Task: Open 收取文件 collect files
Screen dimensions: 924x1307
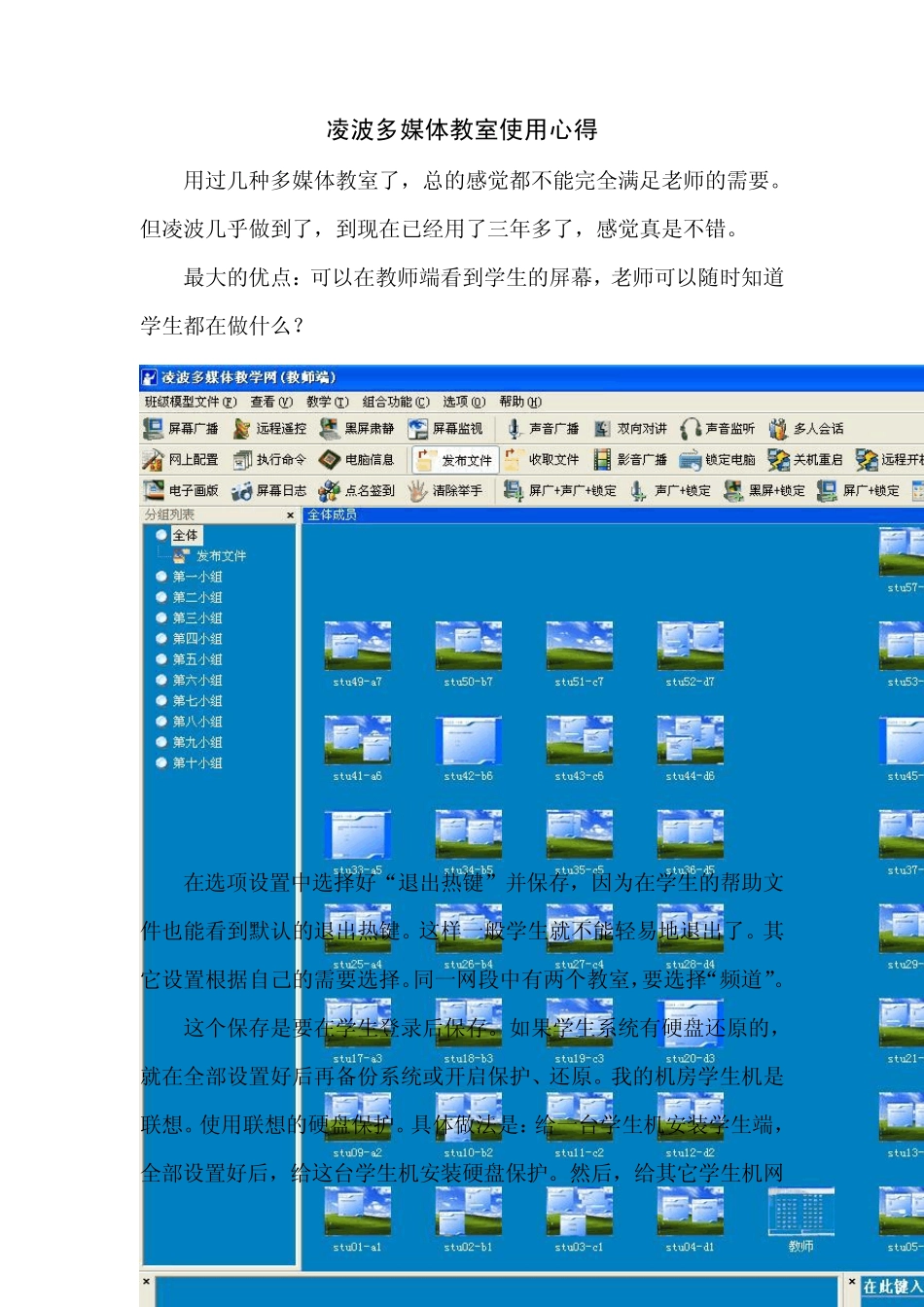Action: click(542, 460)
